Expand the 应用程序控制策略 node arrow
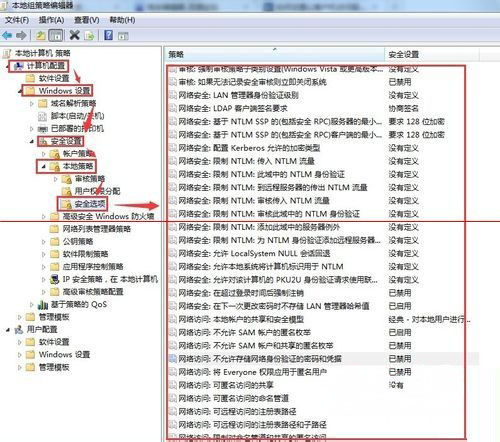 [x=44, y=267]
